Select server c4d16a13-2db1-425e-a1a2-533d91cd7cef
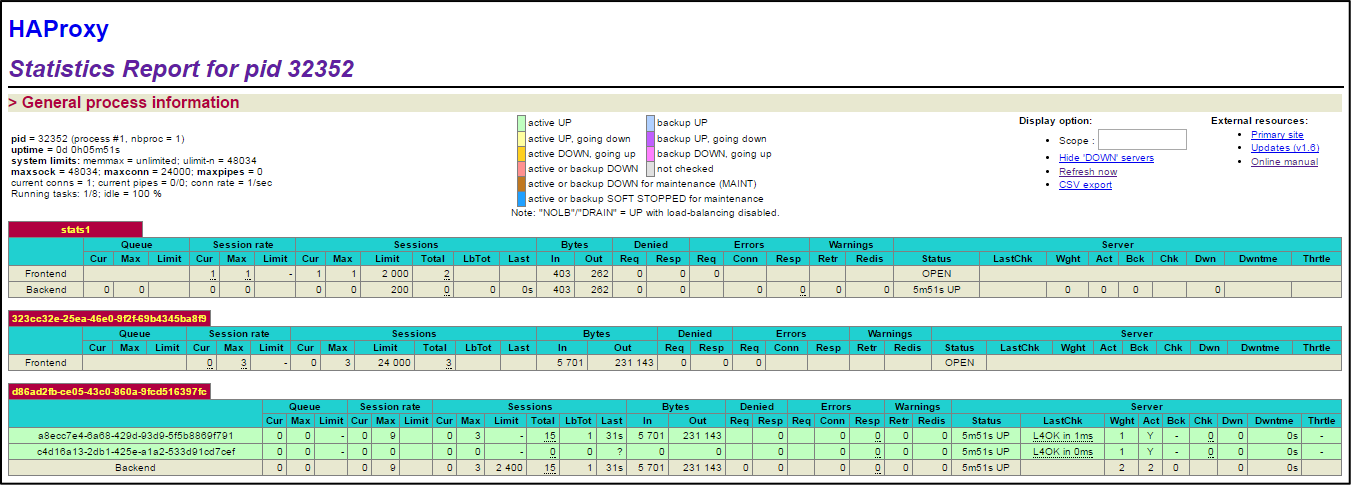The image size is (1351, 485). [x=135, y=452]
